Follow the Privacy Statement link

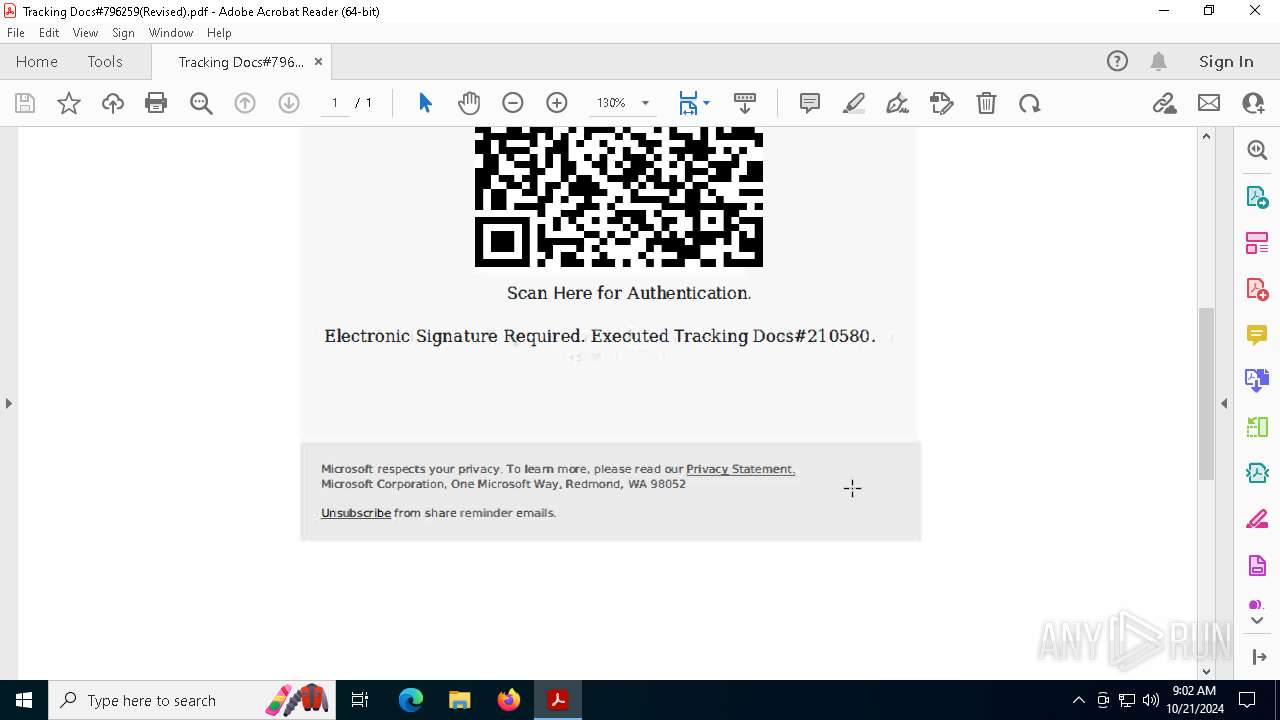click(x=741, y=469)
